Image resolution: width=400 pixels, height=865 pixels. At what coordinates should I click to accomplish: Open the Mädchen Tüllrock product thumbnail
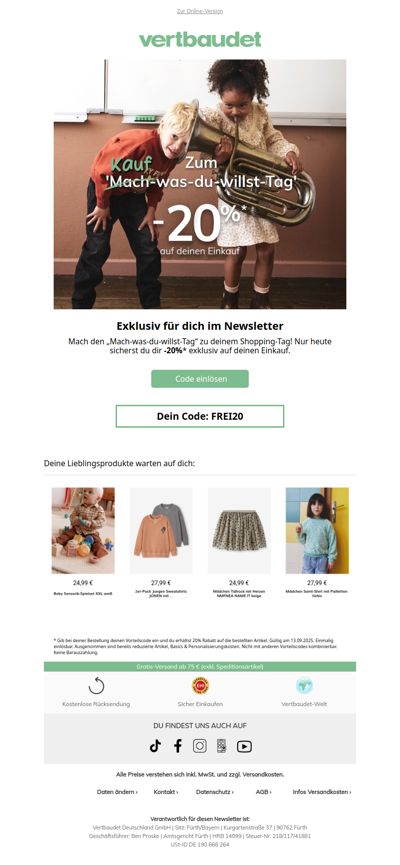click(x=239, y=531)
